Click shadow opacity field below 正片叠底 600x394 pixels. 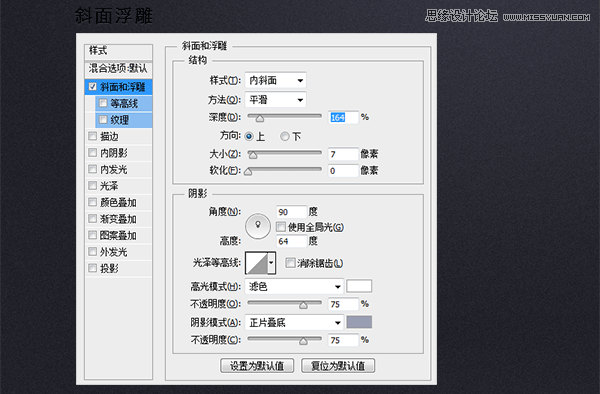343,340
